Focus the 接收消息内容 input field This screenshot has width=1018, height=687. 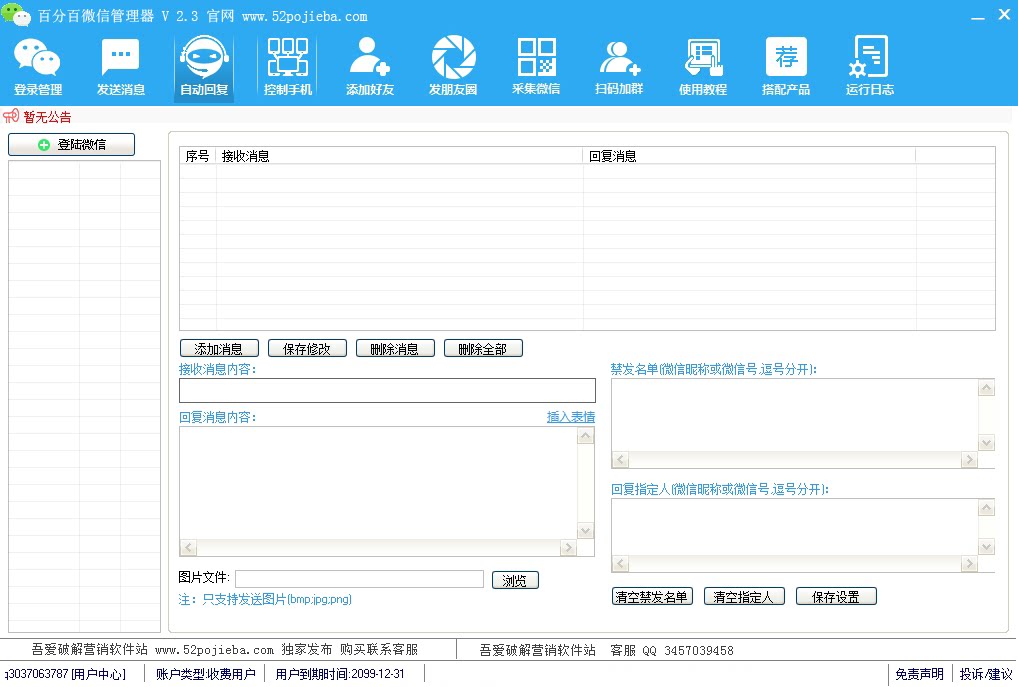387,391
